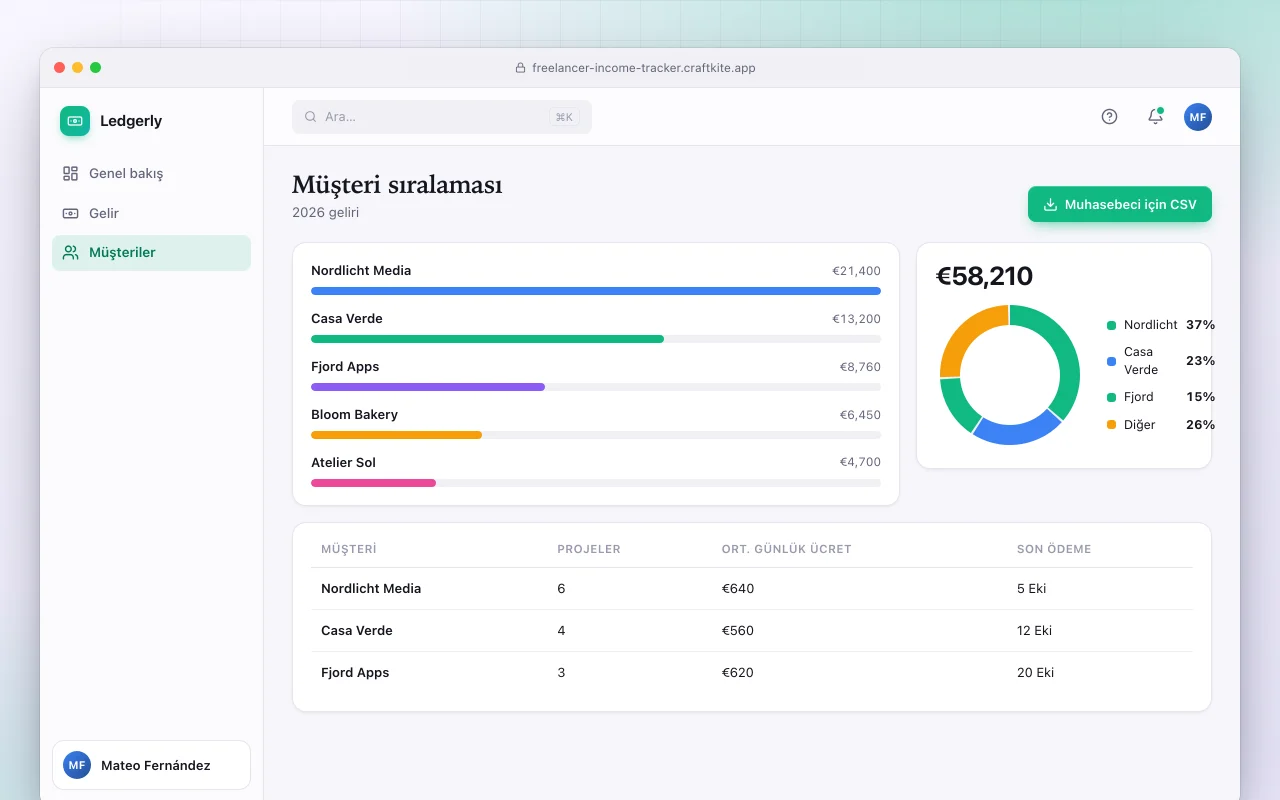Click the Müşteriler people icon
This screenshot has width=1280, height=800.
pyautogui.click(x=70, y=253)
